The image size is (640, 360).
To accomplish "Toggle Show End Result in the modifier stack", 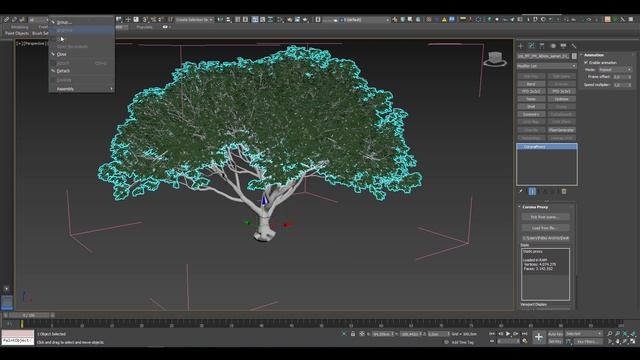I will coord(532,191).
